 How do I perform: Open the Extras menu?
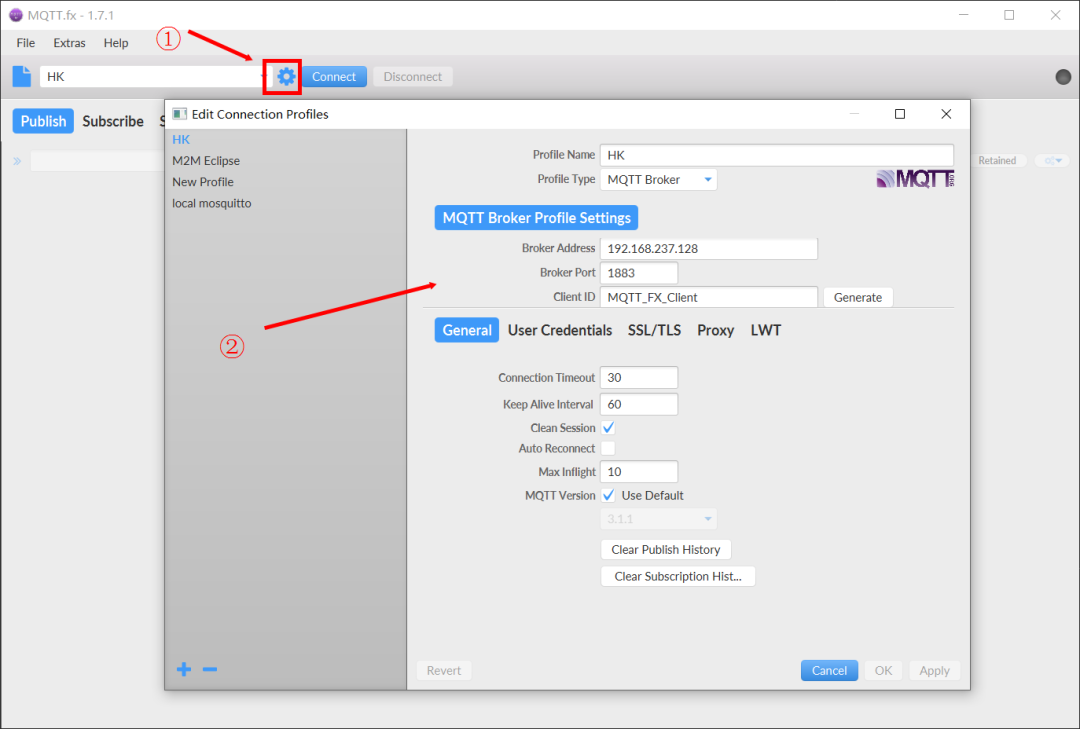[x=70, y=43]
